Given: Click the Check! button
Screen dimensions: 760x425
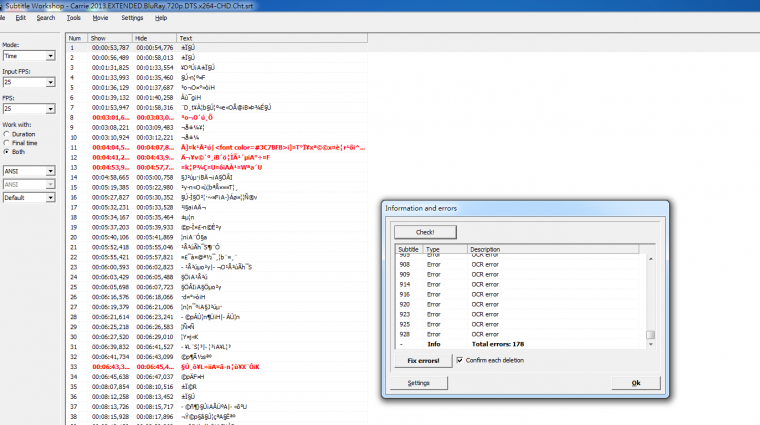Looking at the screenshot, I should pyautogui.click(x=425, y=232).
